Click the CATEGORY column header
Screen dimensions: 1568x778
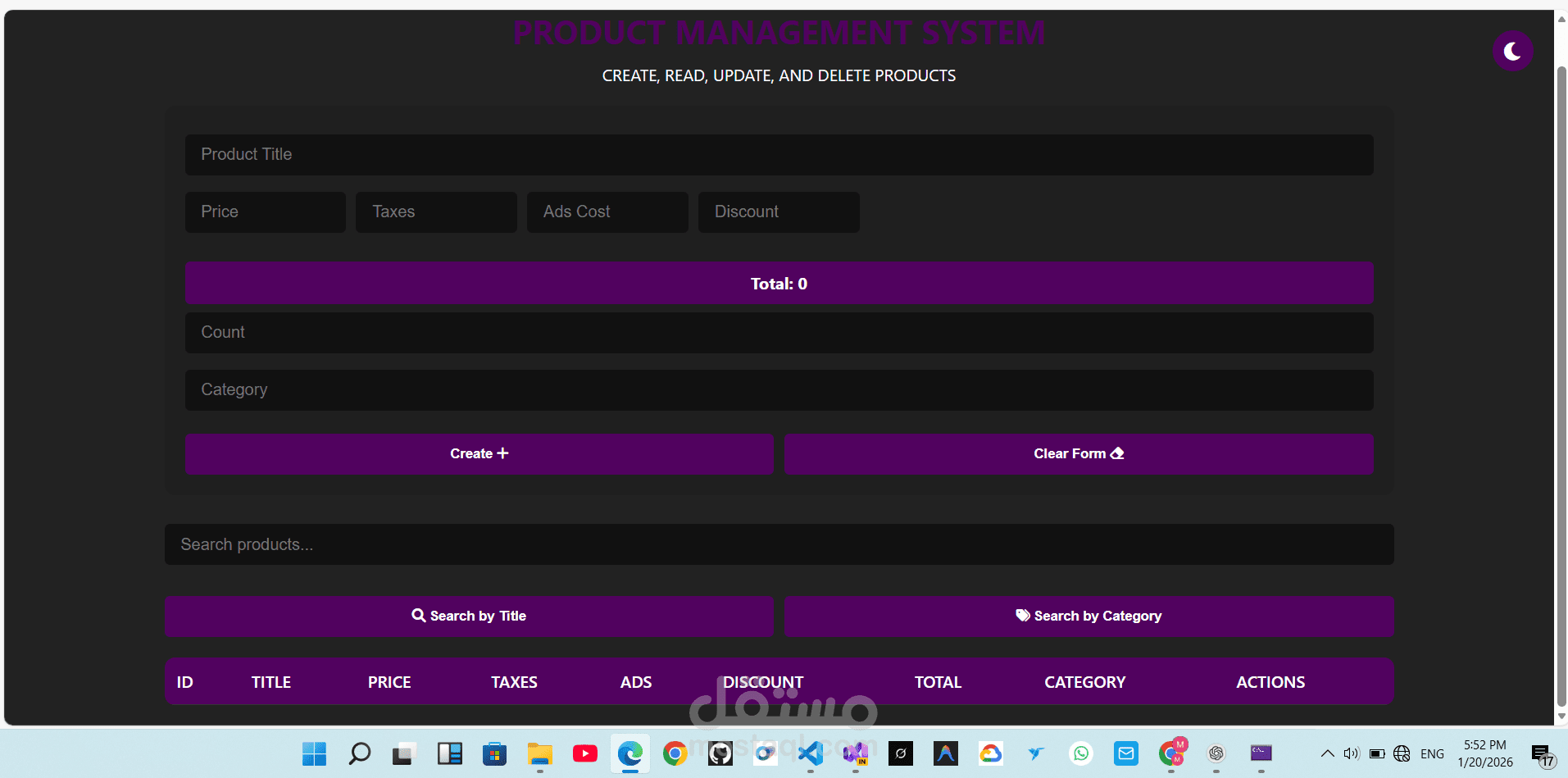[x=1084, y=682]
